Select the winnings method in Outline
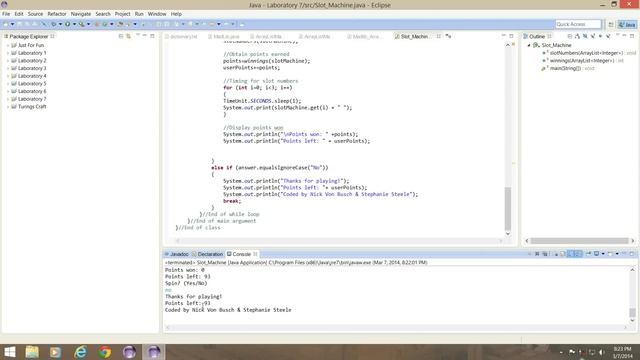 click(x=582, y=61)
